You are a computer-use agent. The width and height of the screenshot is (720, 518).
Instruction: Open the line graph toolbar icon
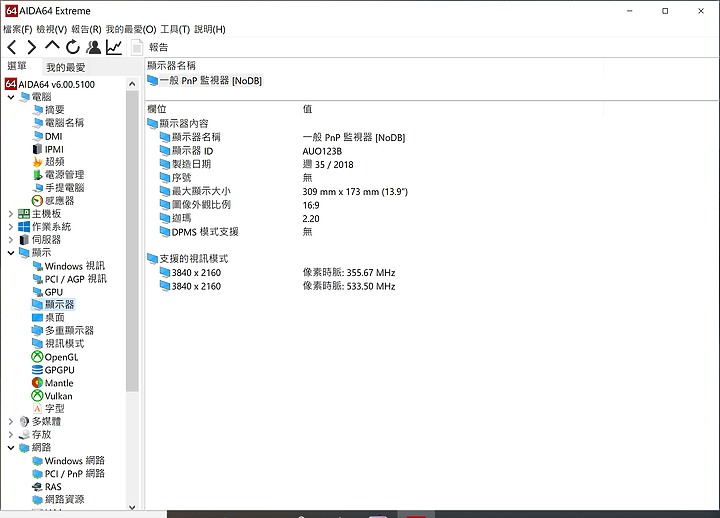coord(114,47)
